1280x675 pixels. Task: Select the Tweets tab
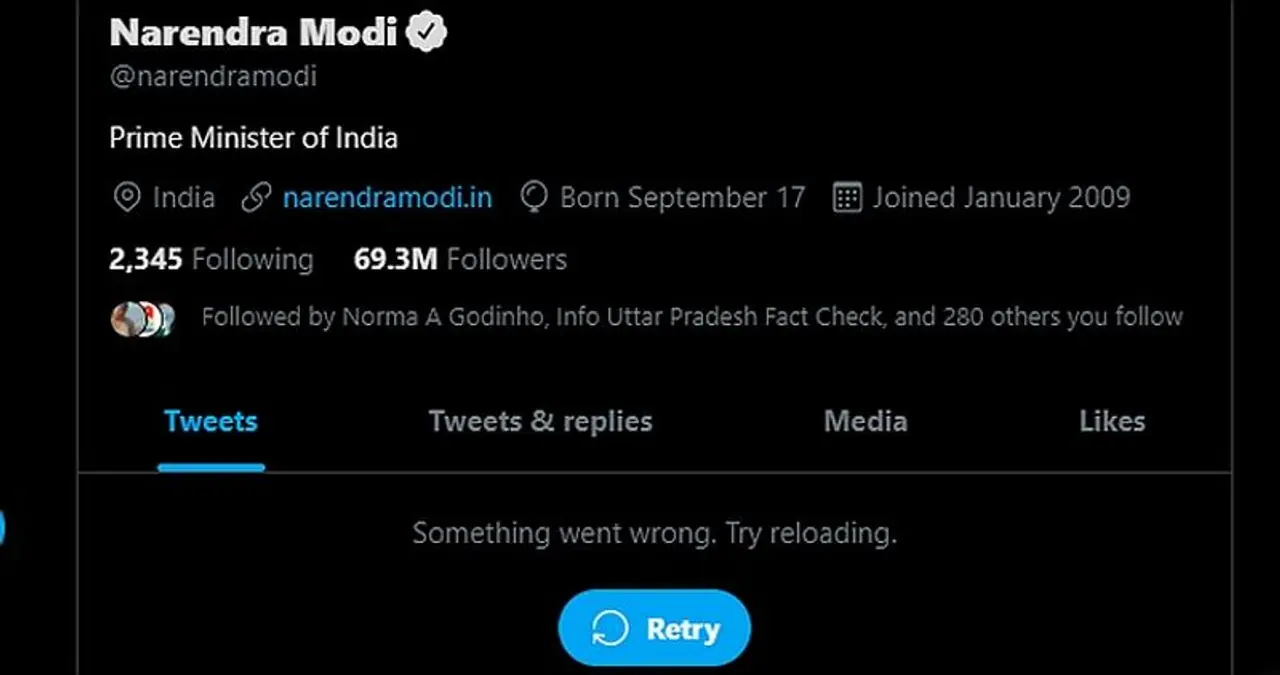pos(211,421)
